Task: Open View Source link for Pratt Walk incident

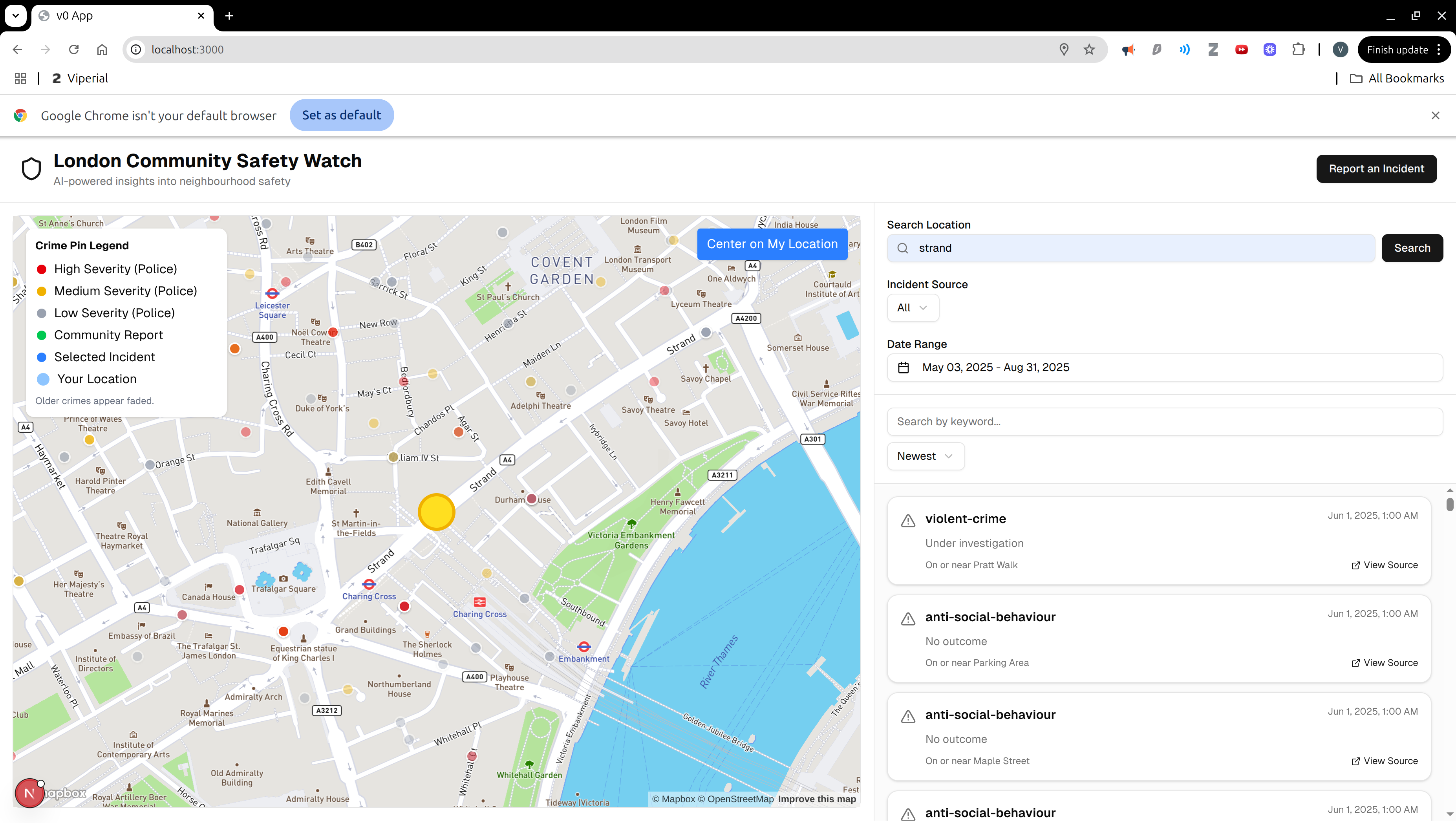Action: [x=1384, y=565]
